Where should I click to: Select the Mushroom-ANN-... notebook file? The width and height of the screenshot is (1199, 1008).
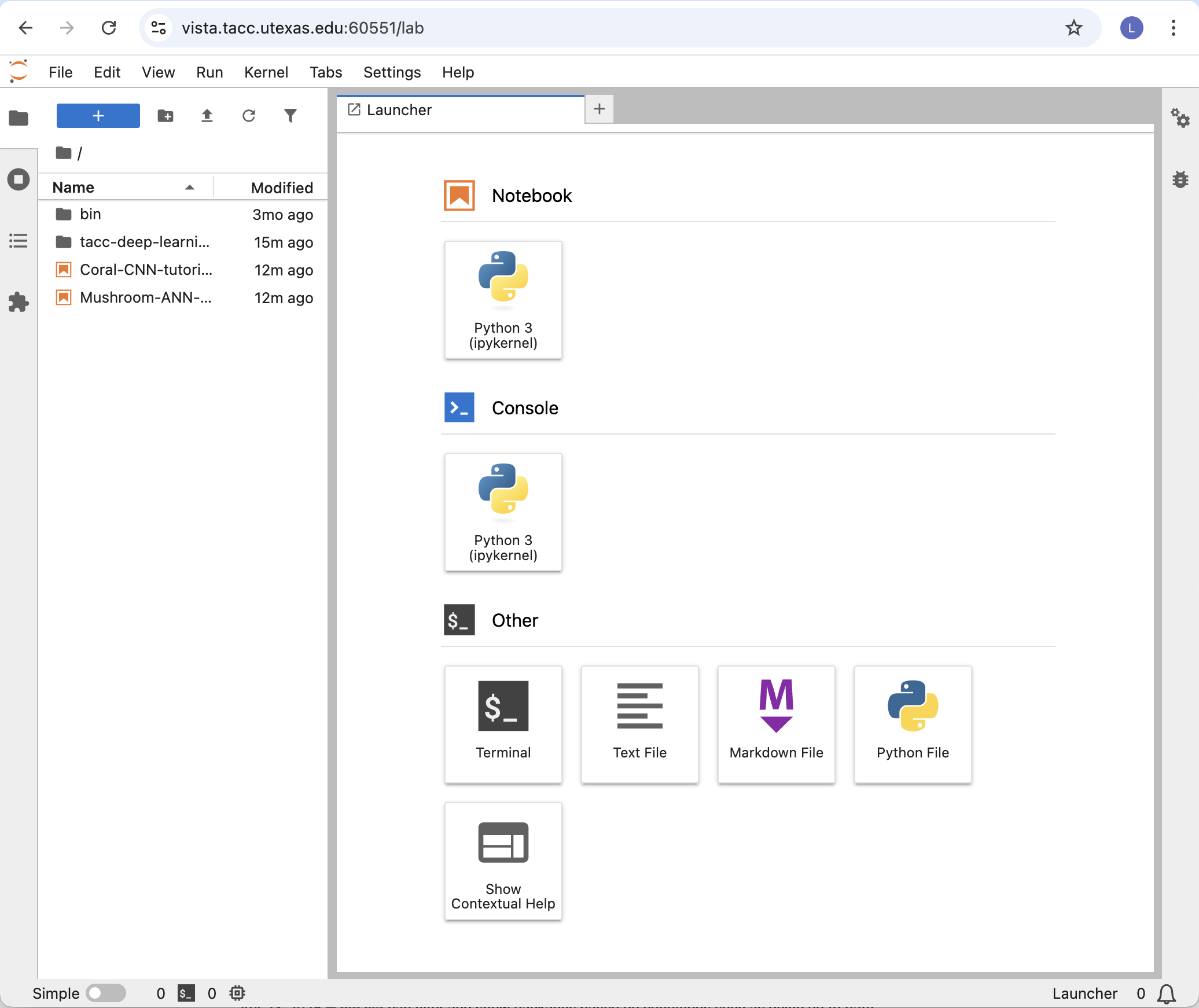[x=183, y=297]
